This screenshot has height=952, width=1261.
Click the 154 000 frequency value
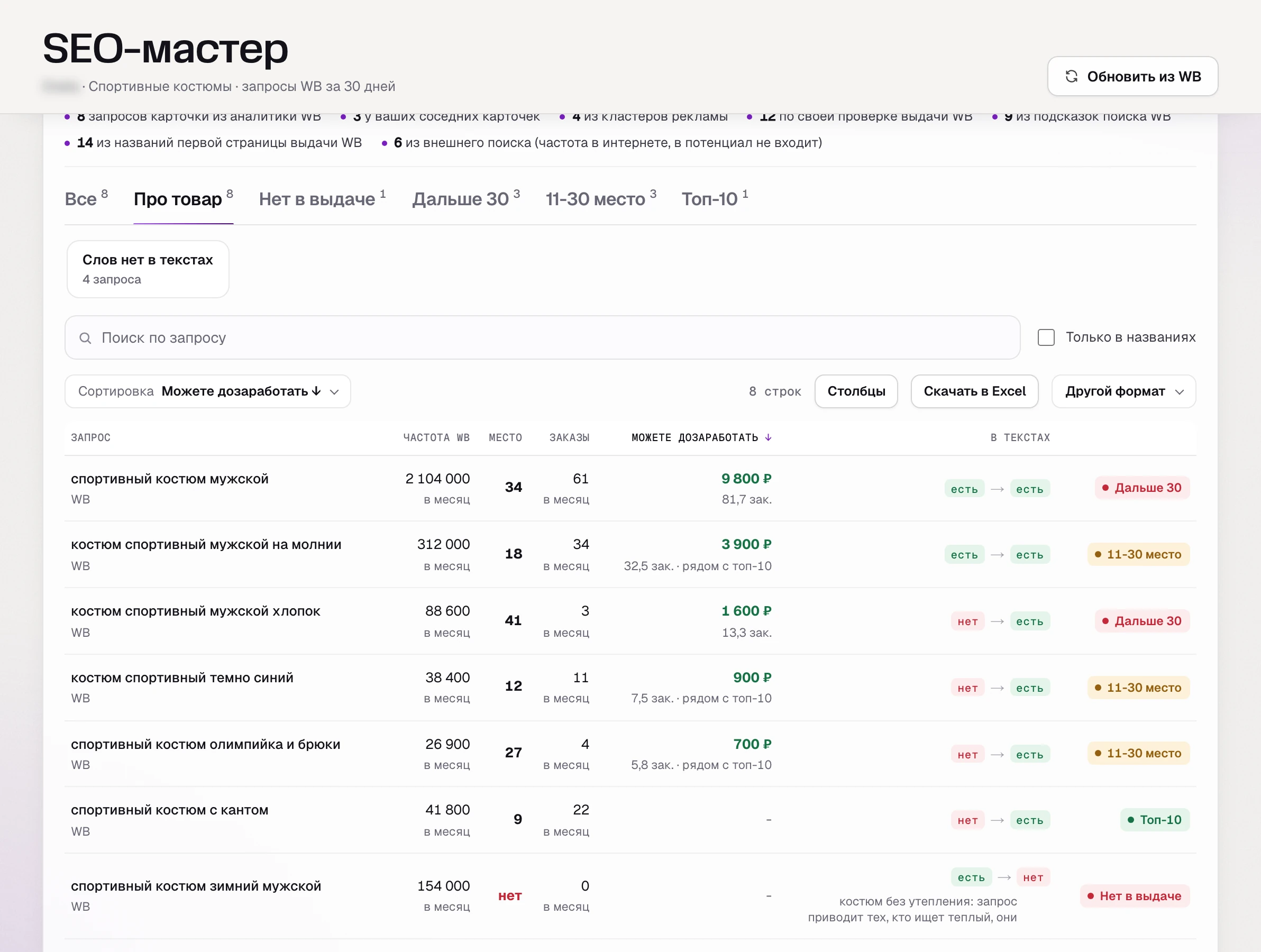click(443, 886)
